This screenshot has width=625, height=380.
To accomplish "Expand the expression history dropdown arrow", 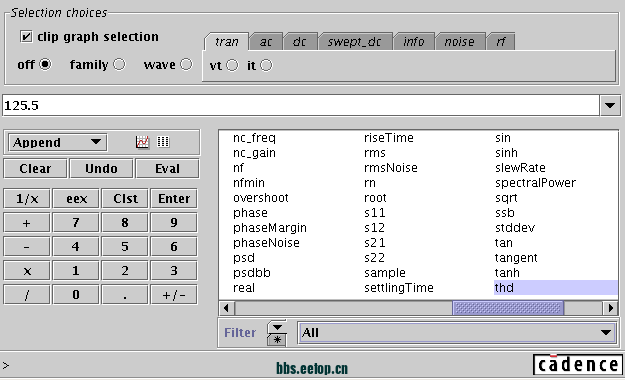I will click(610, 106).
